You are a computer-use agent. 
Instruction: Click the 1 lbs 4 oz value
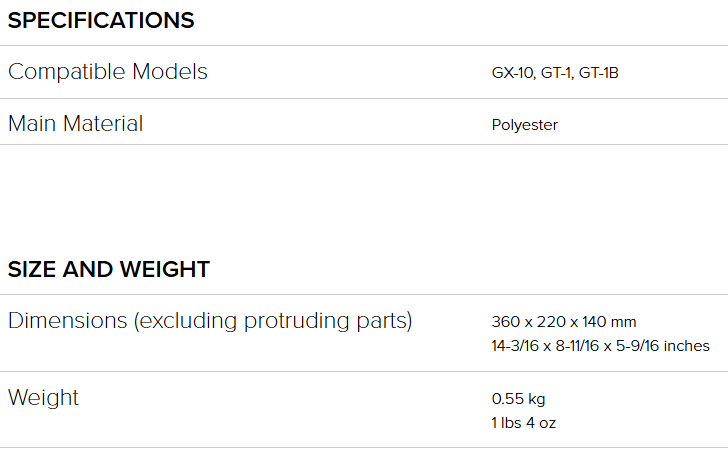pyautogui.click(x=524, y=422)
